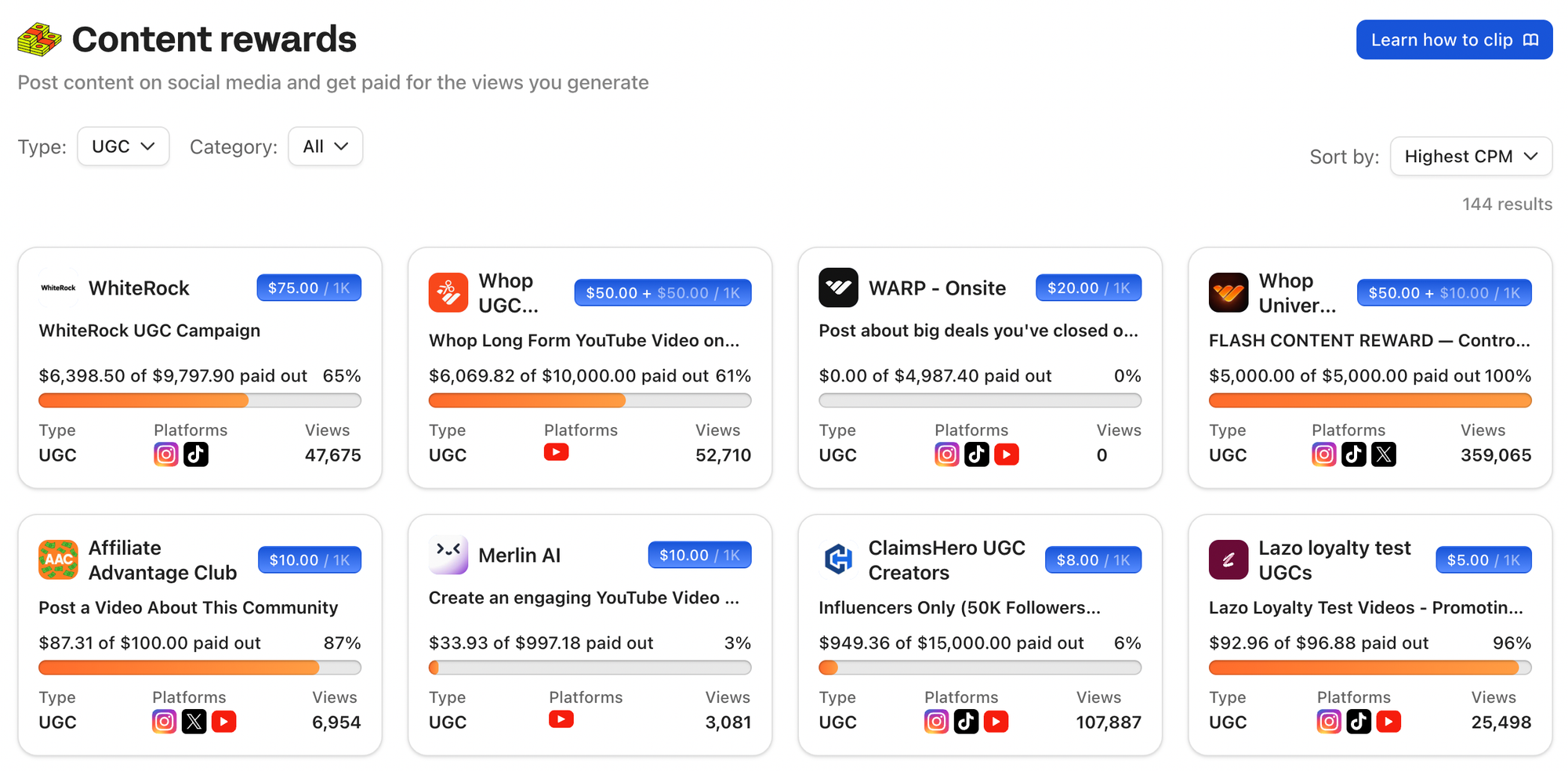1568x771 pixels.
Task: Click YouTube icon on Merlin AI card
Action: (561, 719)
